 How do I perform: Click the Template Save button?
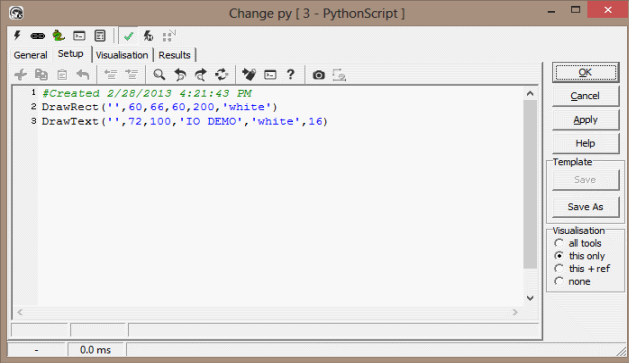click(x=585, y=180)
